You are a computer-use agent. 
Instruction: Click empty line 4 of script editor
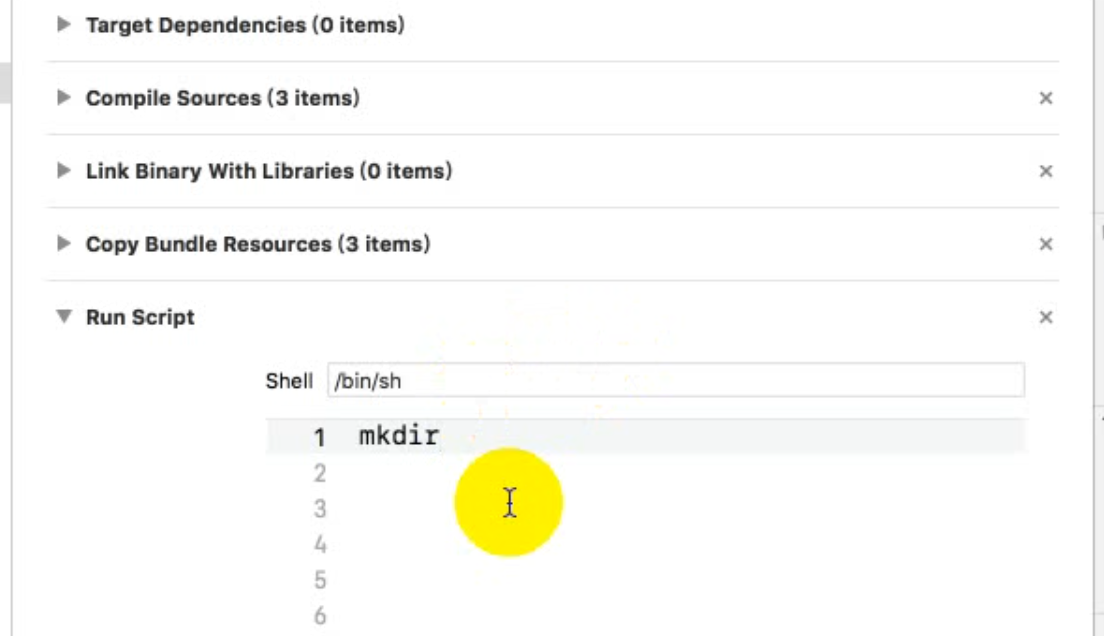point(600,545)
